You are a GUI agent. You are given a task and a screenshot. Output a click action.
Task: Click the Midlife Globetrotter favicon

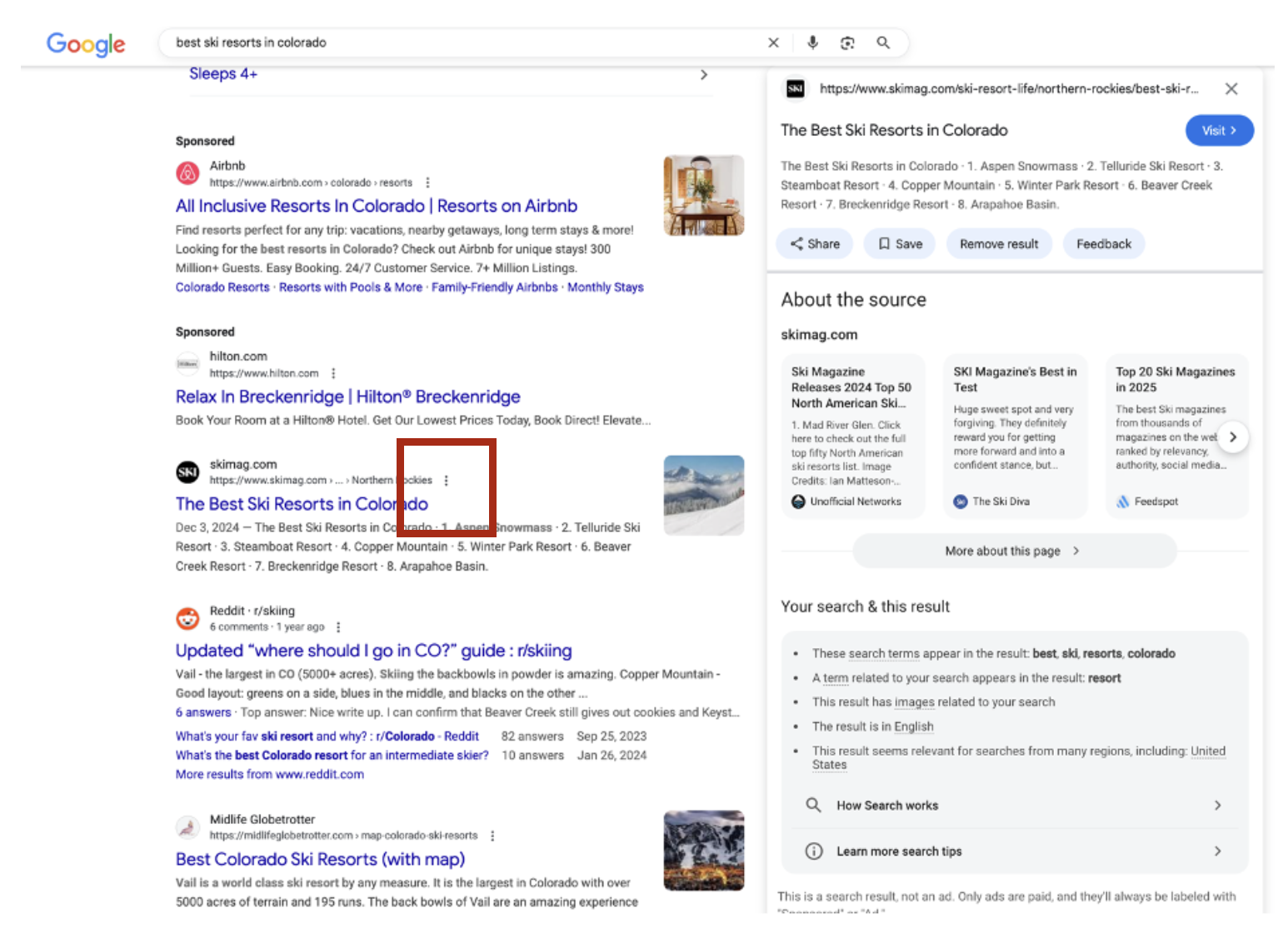187,826
